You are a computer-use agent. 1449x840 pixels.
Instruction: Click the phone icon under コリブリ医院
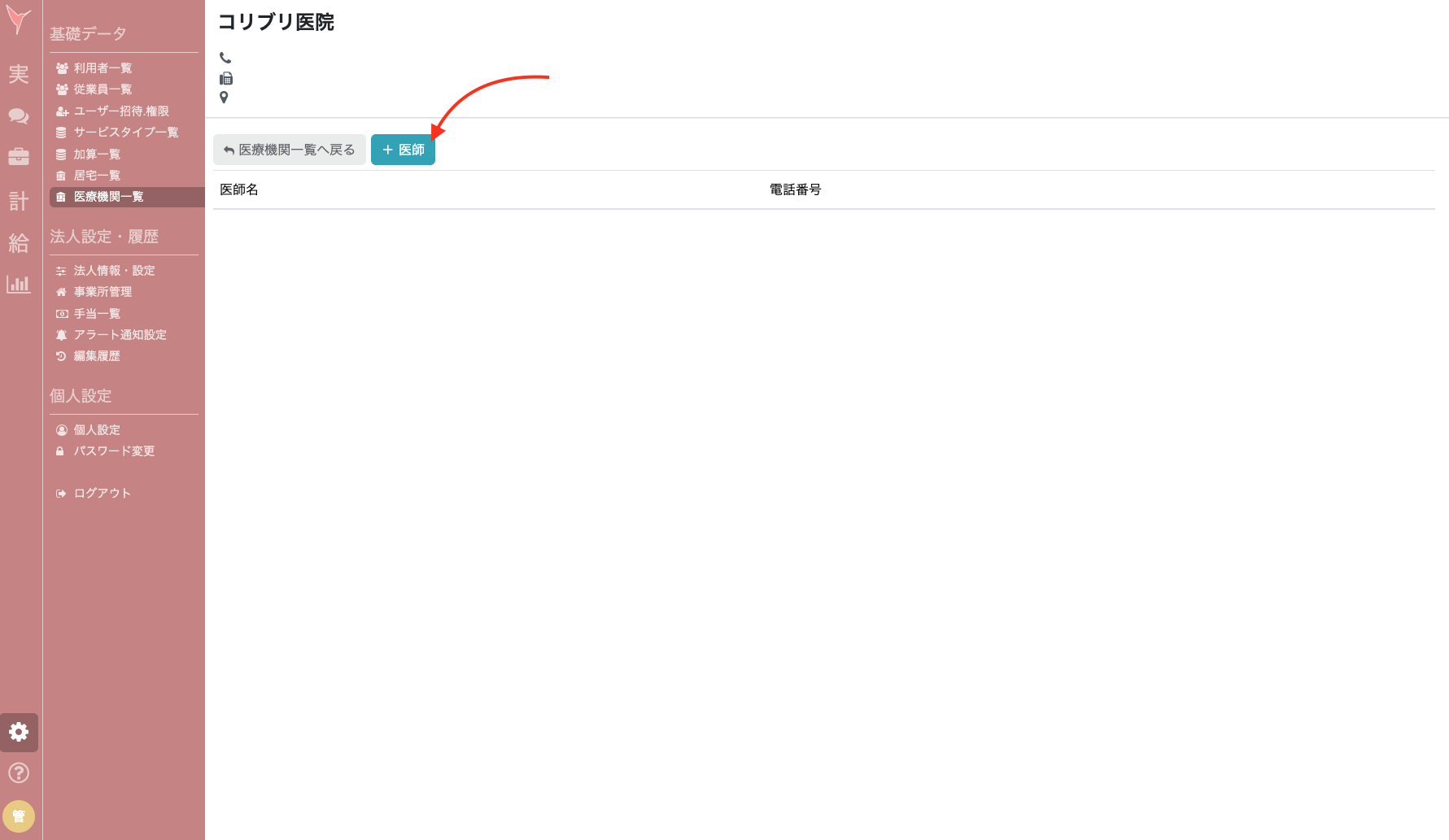225,57
